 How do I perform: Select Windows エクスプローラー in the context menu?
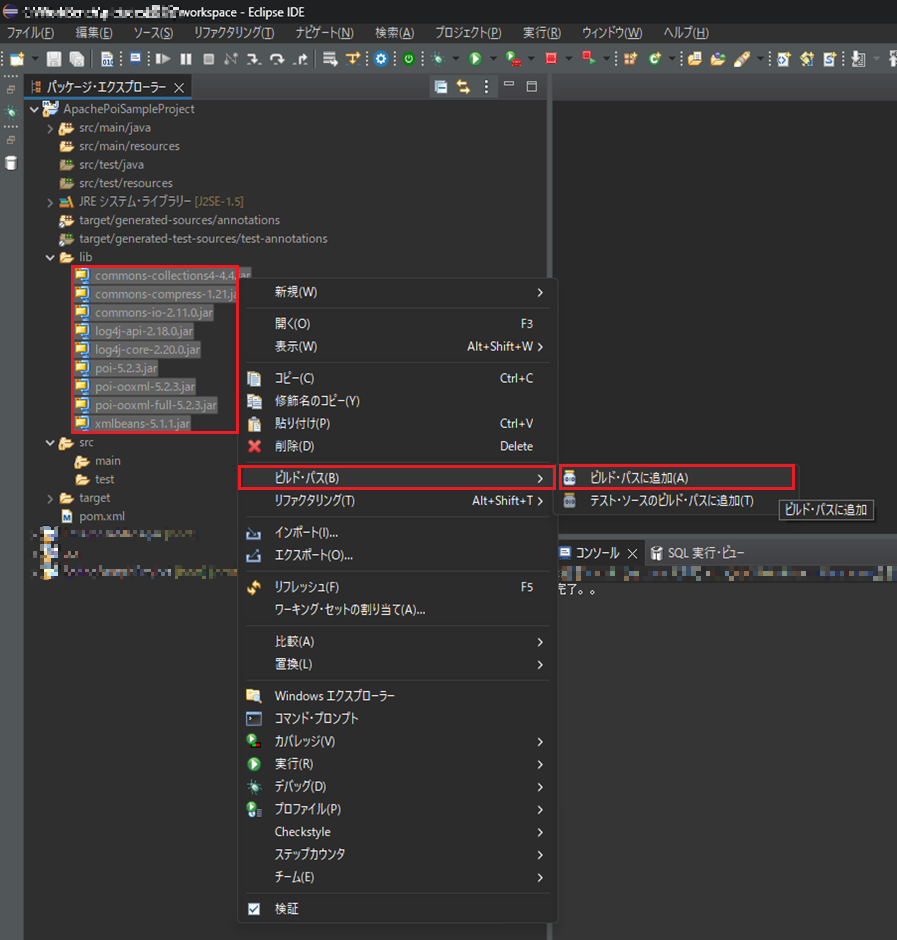click(x=396, y=696)
